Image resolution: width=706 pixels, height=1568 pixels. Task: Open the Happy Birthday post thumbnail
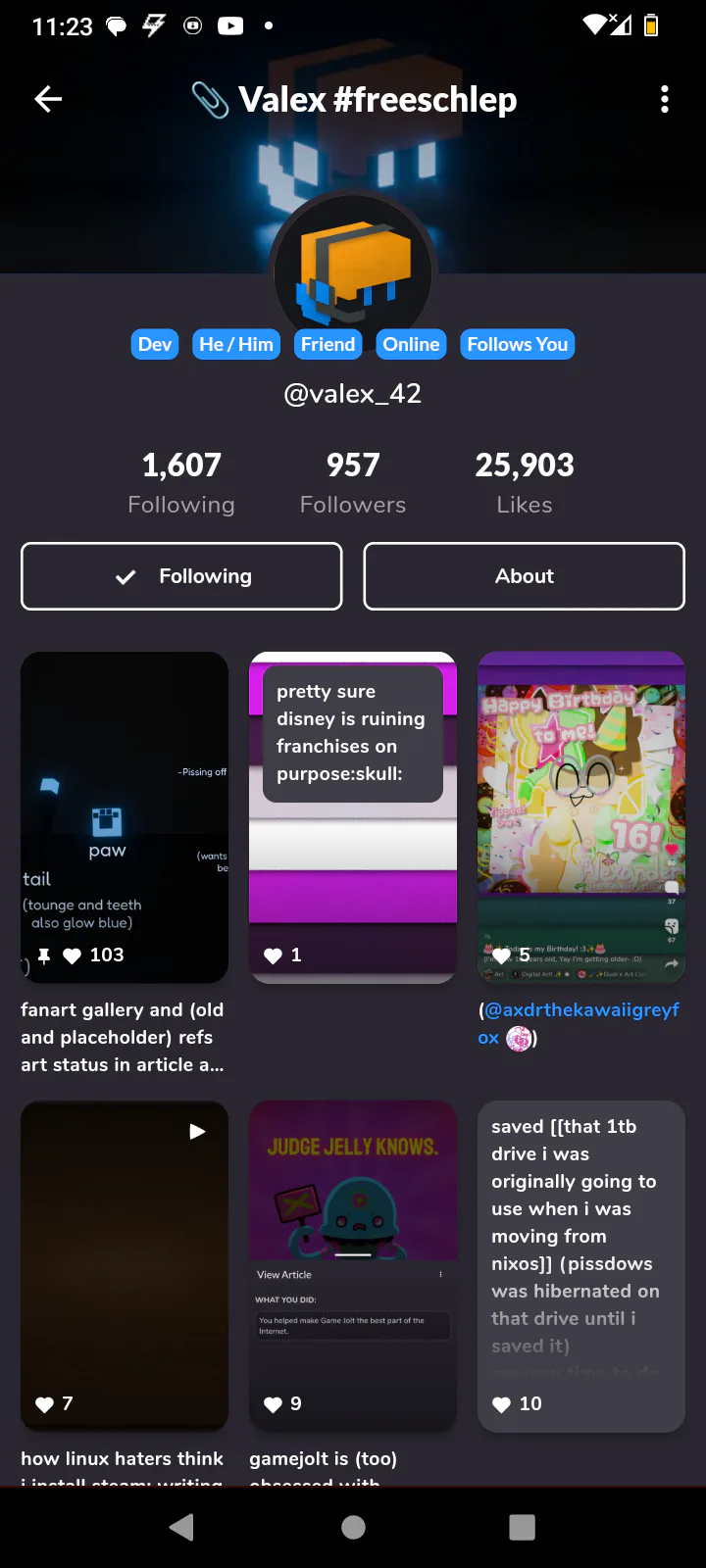[x=581, y=817]
